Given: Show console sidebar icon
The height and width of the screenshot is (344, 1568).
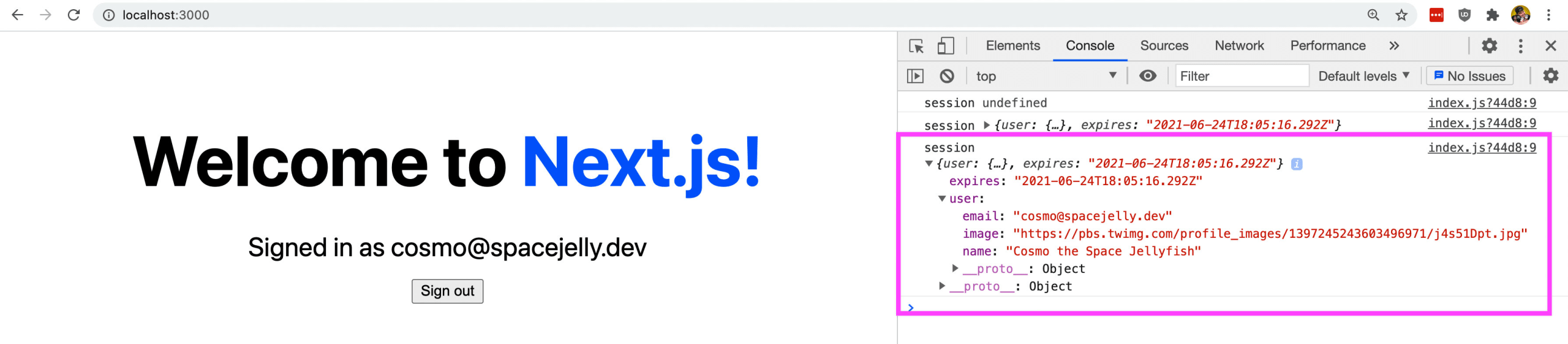Looking at the screenshot, I should (915, 76).
